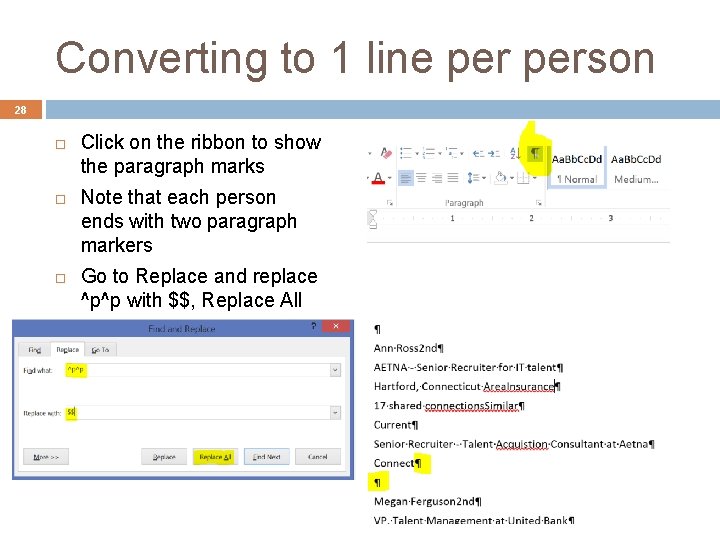Screen dimensions: 720x540
Task: Click '17 shared connectionsSimilar' line
Action: coord(449,406)
